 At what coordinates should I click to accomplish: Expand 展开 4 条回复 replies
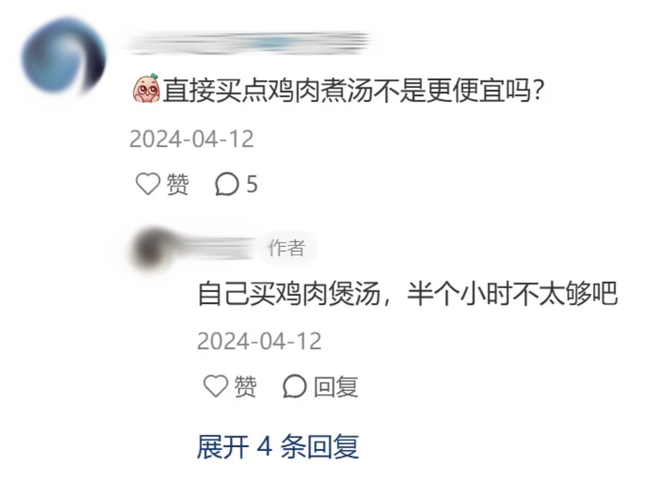click(x=278, y=447)
